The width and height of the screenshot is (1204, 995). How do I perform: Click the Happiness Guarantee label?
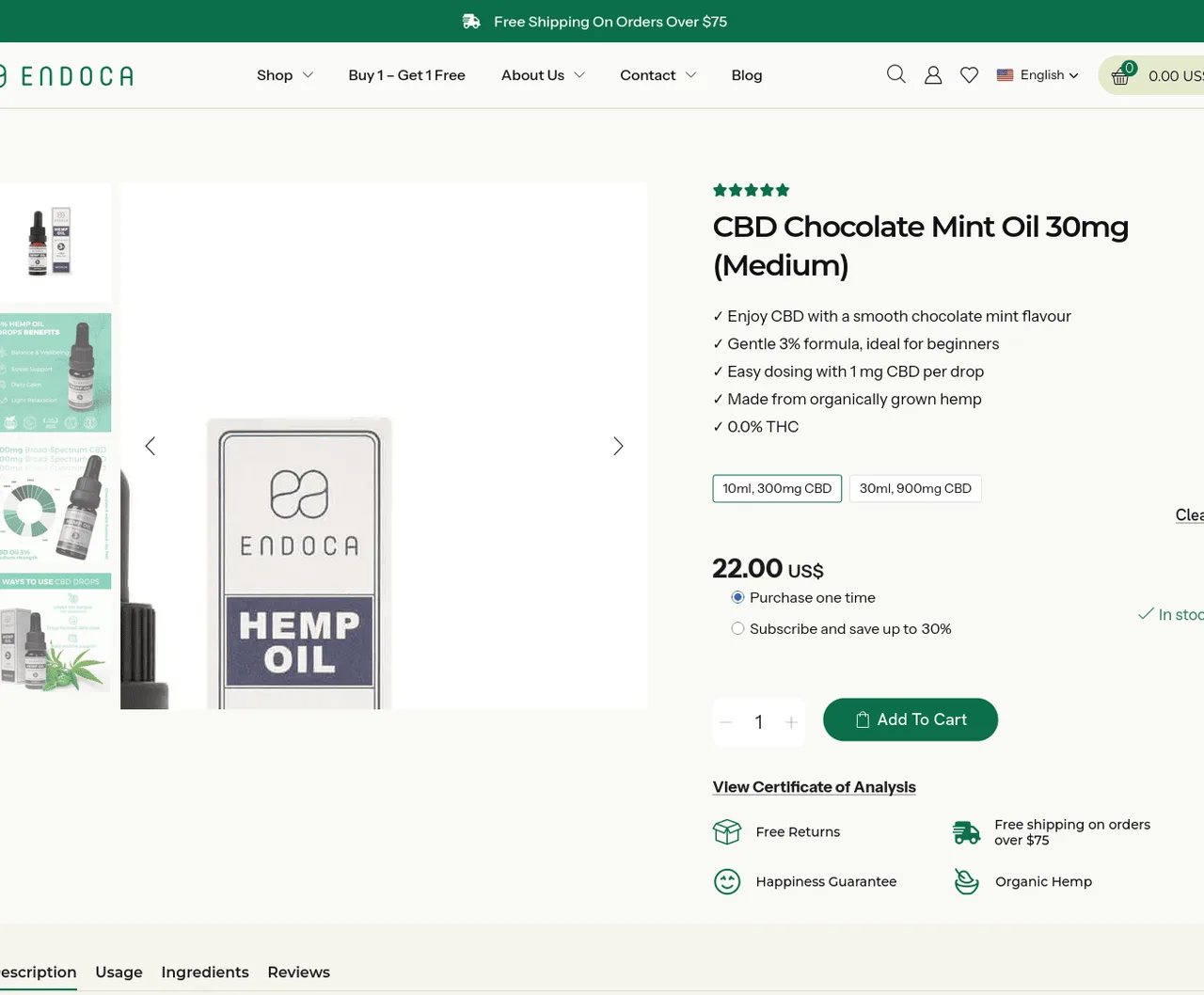[x=826, y=881]
